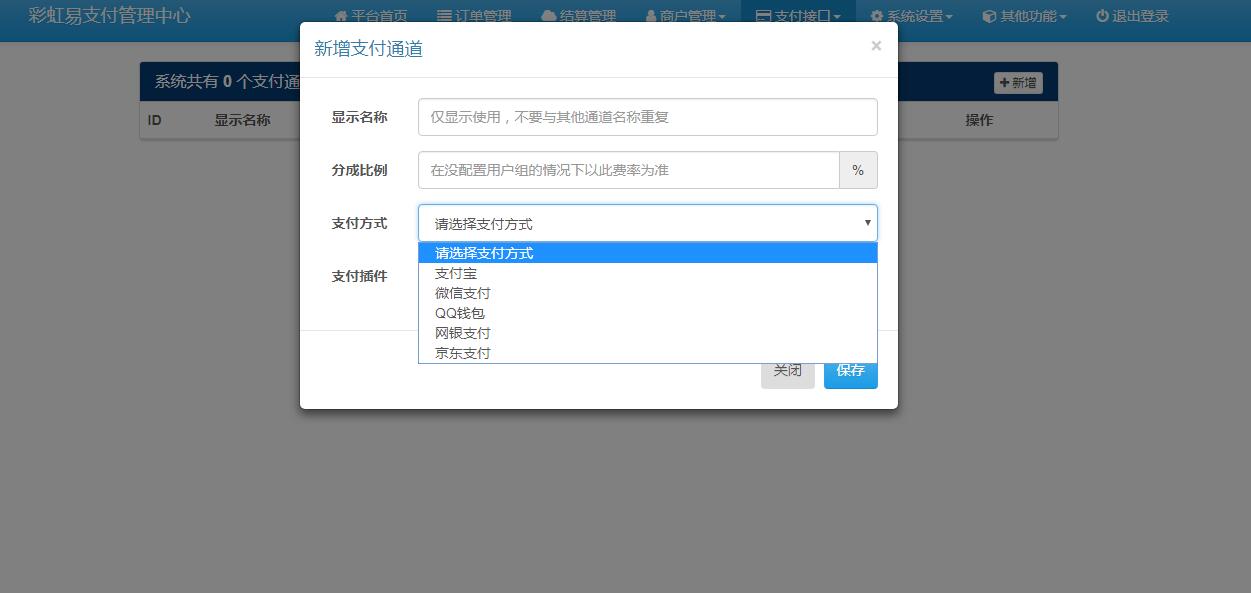Click the list icon beside 订单管理
This screenshot has height=593, width=1251.
click(444, 16)
